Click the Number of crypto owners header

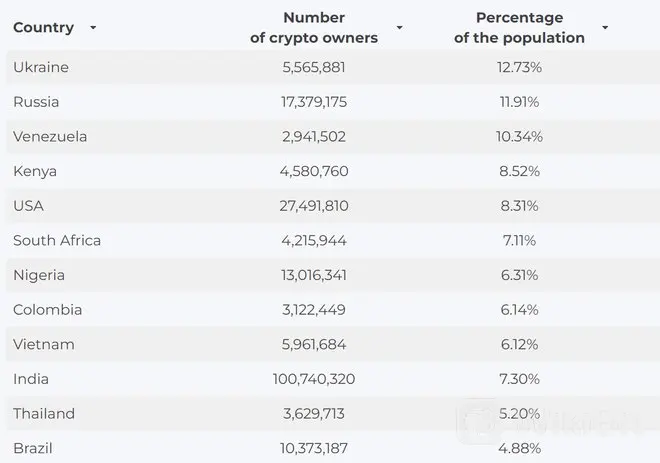click(314, 28)
